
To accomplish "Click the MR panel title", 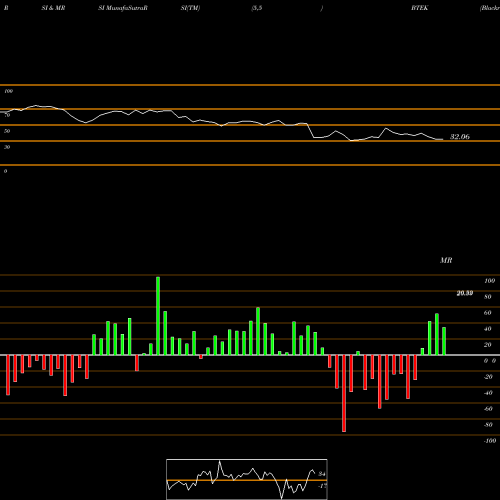I will point(446,260).
